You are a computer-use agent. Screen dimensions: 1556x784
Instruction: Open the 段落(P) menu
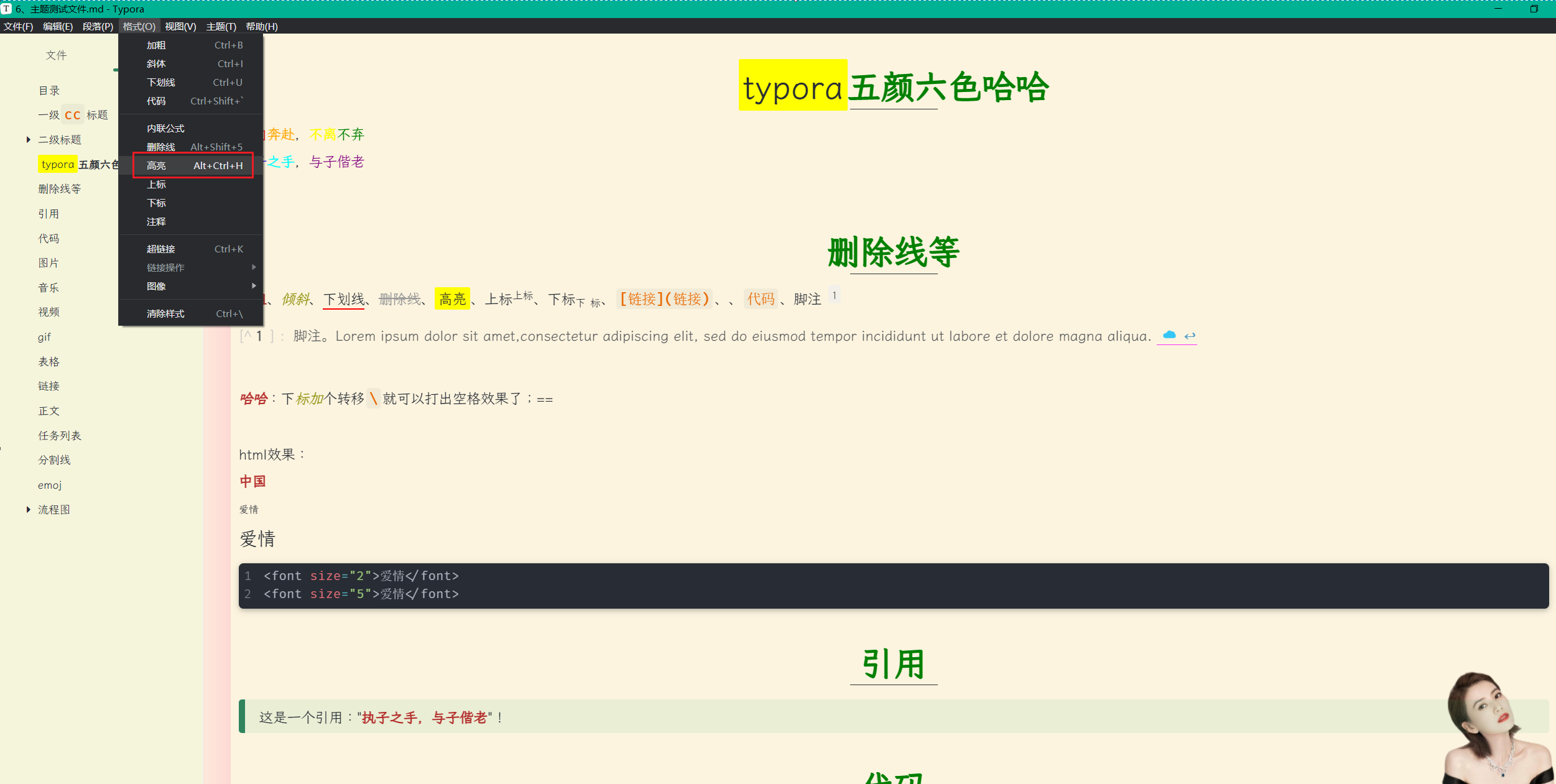click(98, 26)
